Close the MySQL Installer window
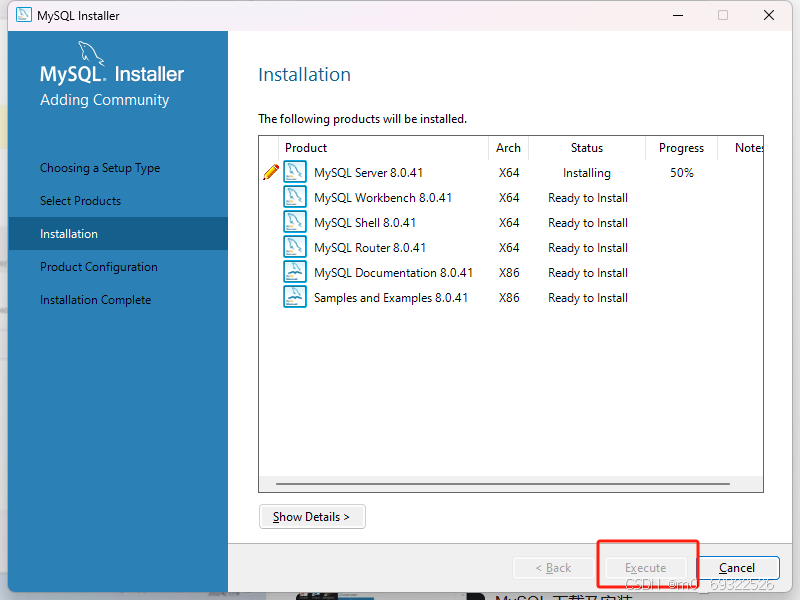The height and width of the screenshot is (600, 800). (769, 15)
